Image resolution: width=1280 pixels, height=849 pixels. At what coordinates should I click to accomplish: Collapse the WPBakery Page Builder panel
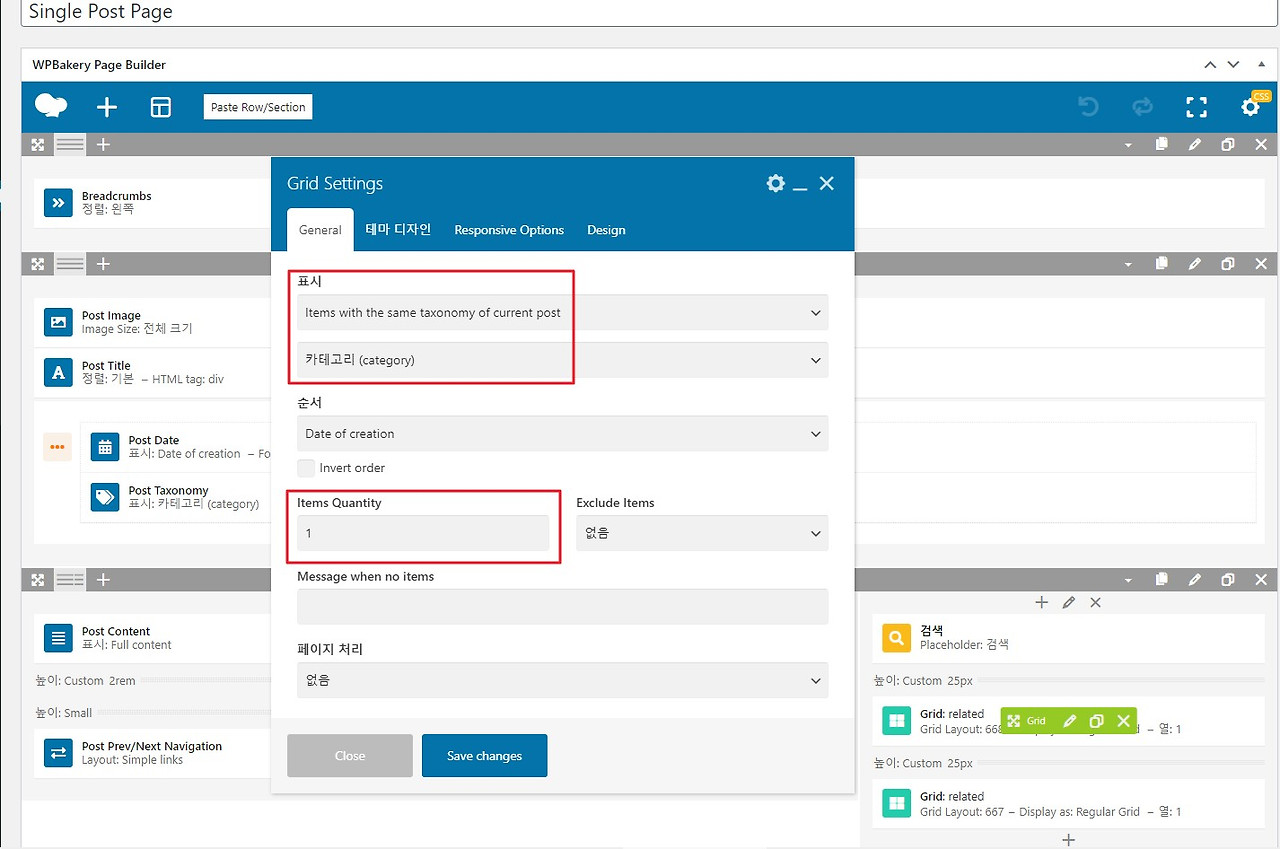click(x=1260, y=65)
